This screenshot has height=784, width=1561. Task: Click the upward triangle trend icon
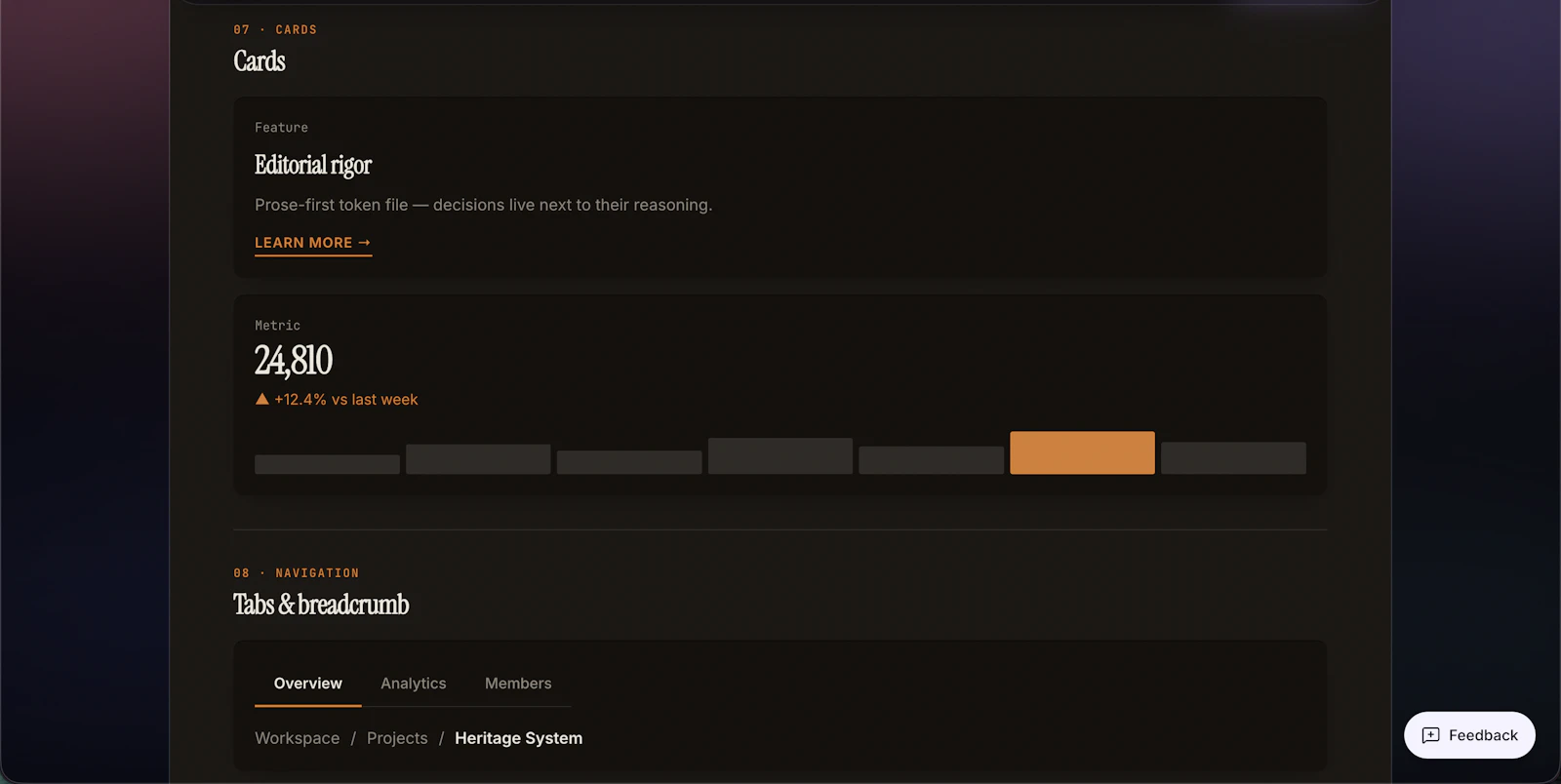[261, 399]
